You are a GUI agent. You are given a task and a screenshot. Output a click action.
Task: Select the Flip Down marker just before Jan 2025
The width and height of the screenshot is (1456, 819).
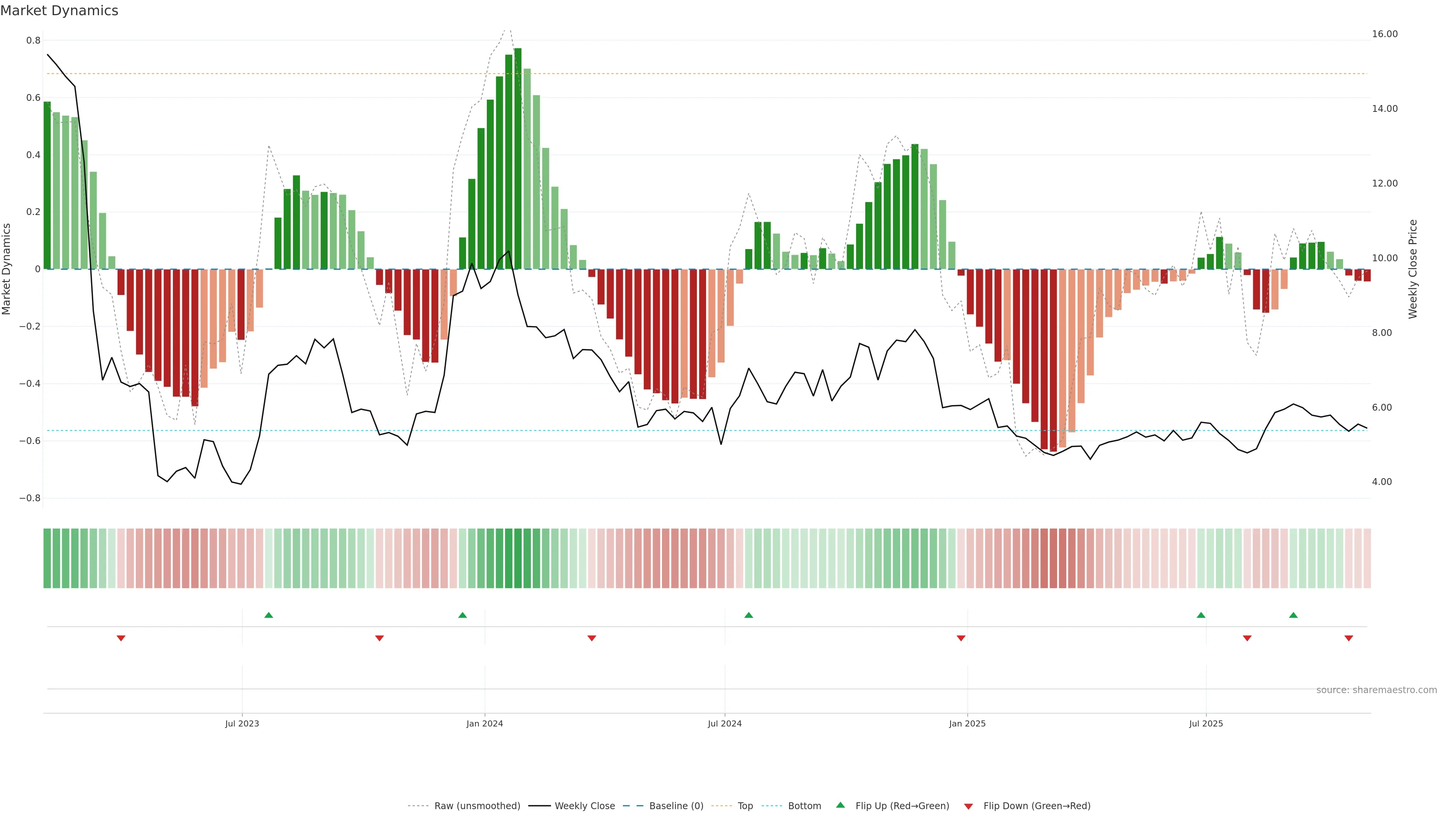click(x=961, y=638)
